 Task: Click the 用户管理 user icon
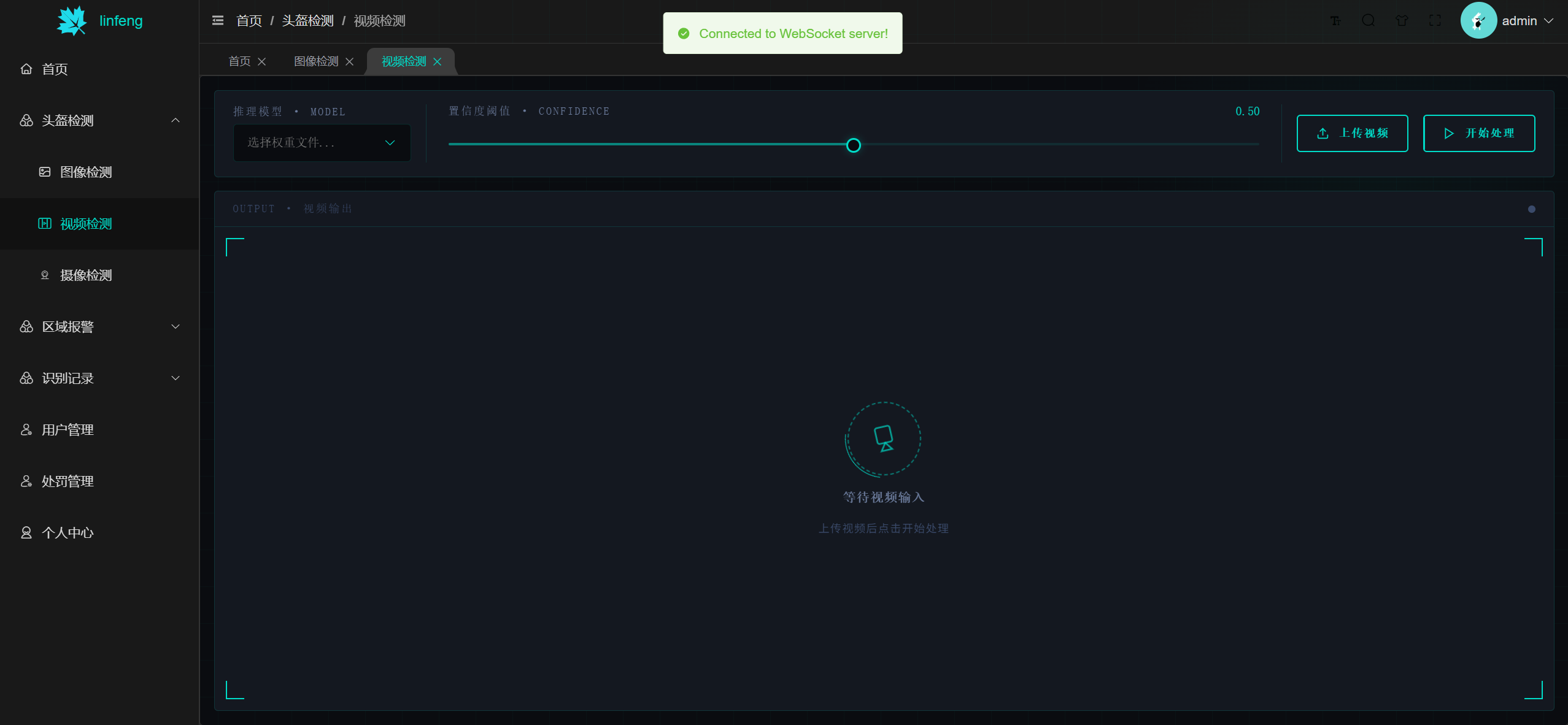click(26, 429)
